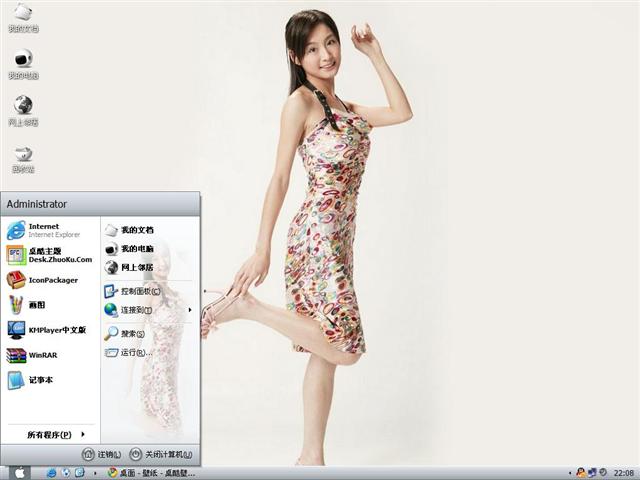This screenshot has width=640, height=480.
Task: Open the 我的电脑 desktop icon
Action: (23, 64)
